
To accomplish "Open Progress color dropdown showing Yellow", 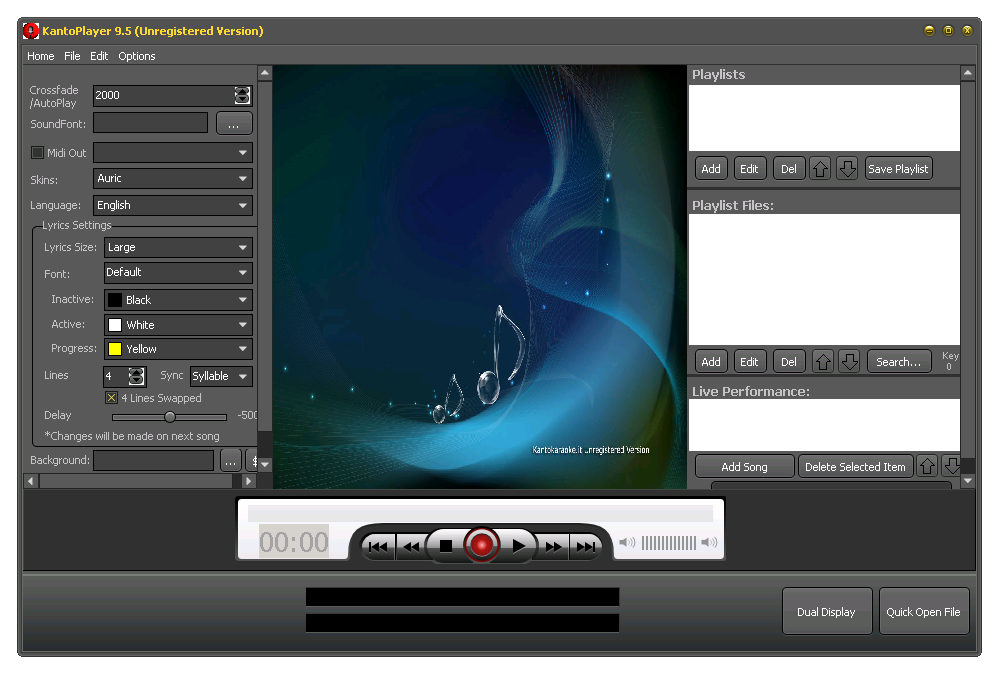I will [x=178, y=349].
